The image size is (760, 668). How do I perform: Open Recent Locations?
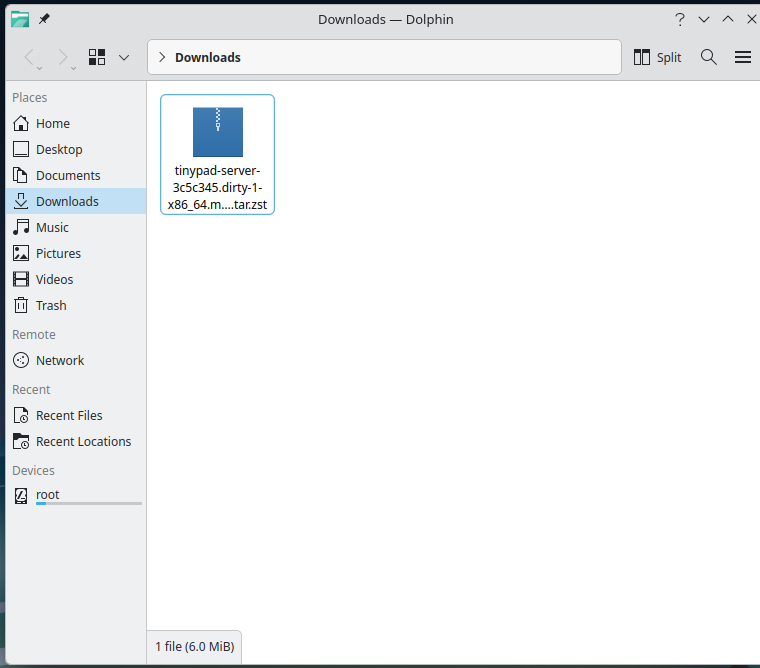(x=76, y=442)
